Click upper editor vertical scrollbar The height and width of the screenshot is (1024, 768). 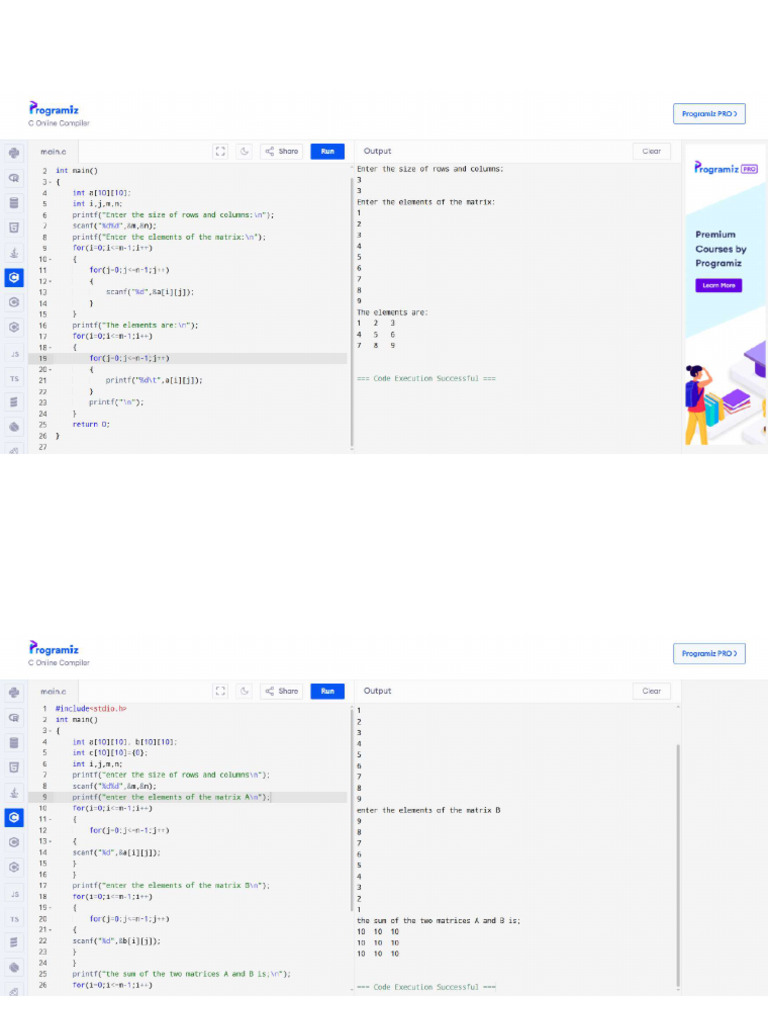(351, 310)
